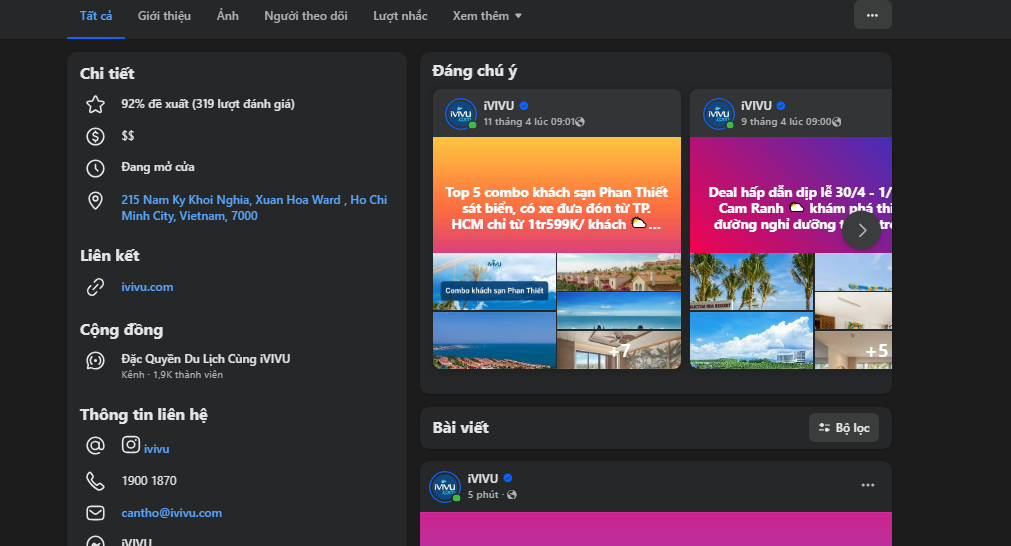Select the Ảnh tab
The height and width of the screenshot is (546, 1011).
(228, 16)
